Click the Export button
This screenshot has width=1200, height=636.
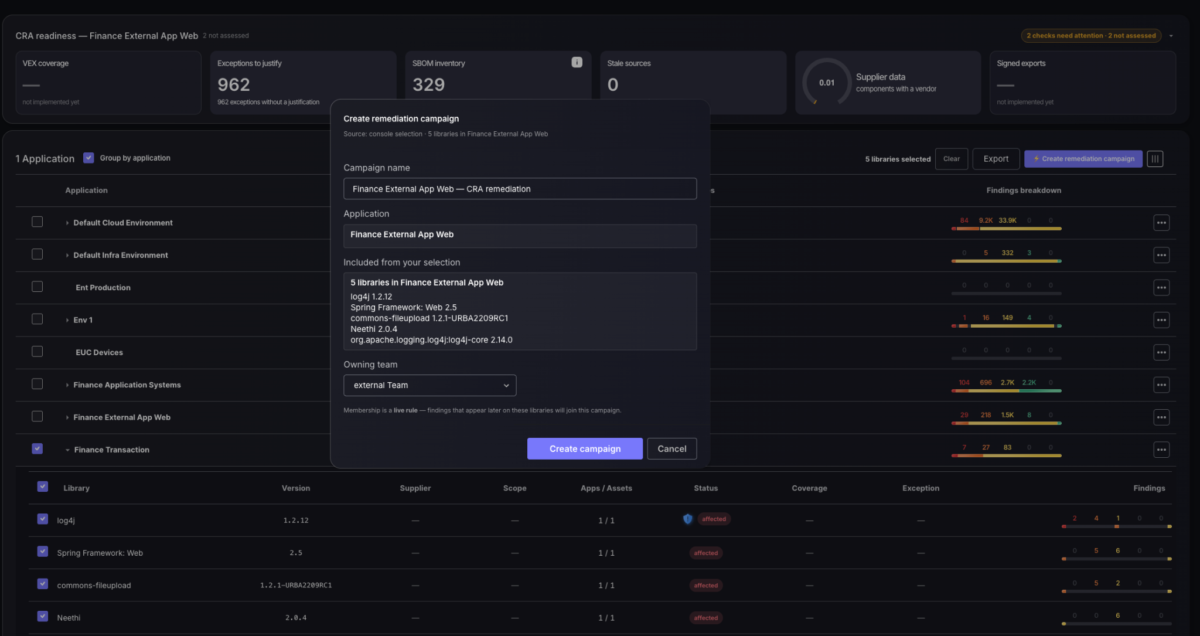tap(996, 158)
